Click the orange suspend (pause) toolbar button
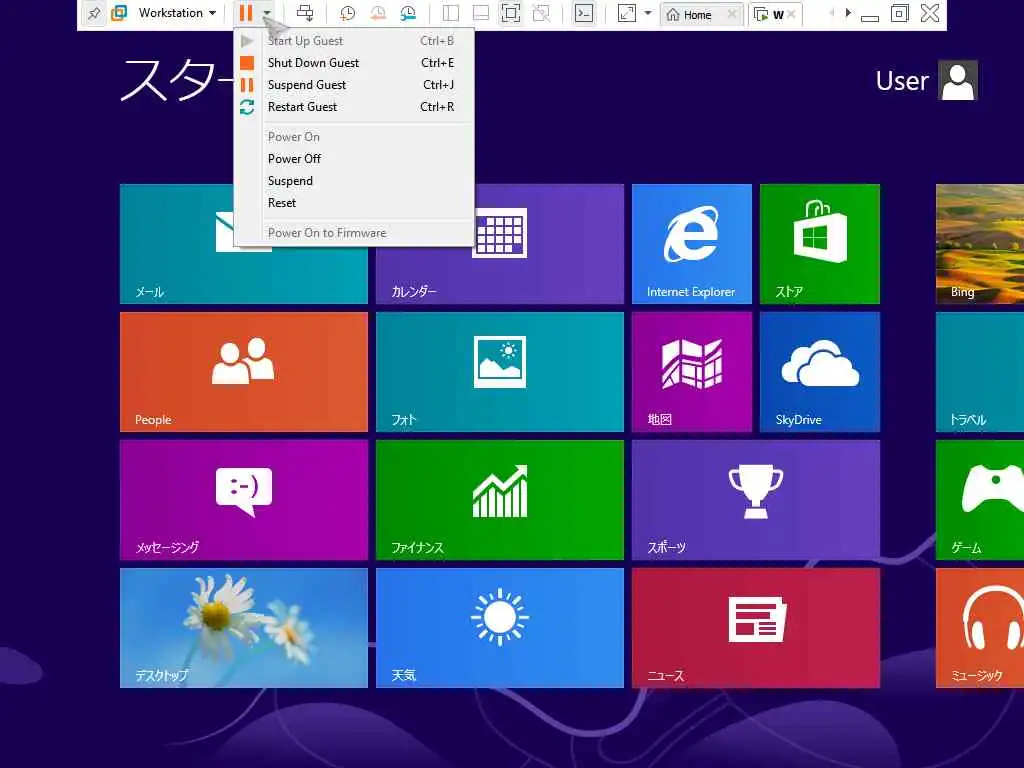Screen dimensions: 1024x768 [x=246, y=12]
